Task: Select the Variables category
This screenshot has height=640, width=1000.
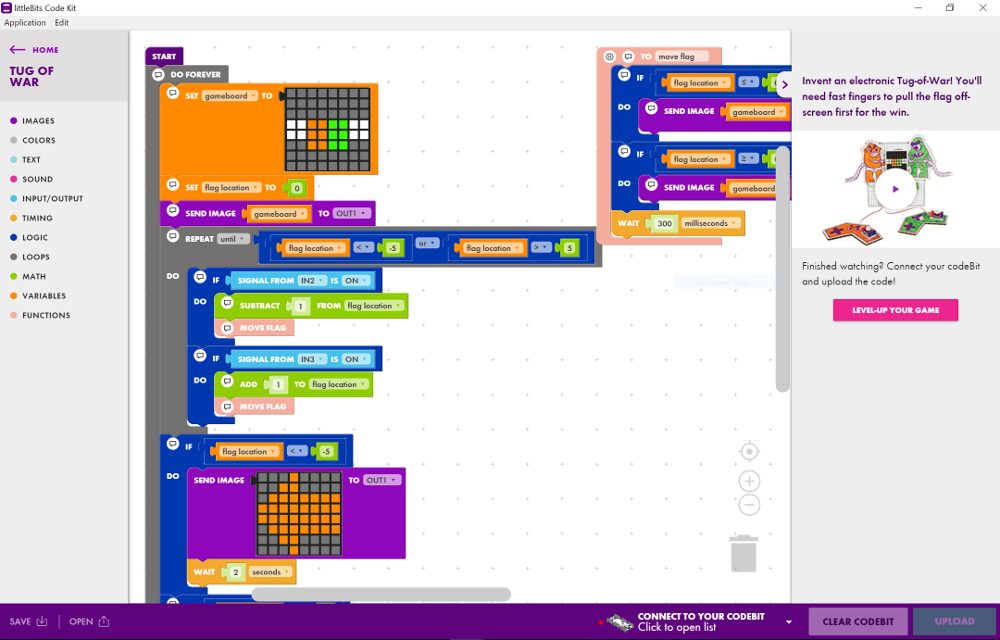Action: (45, 296)
